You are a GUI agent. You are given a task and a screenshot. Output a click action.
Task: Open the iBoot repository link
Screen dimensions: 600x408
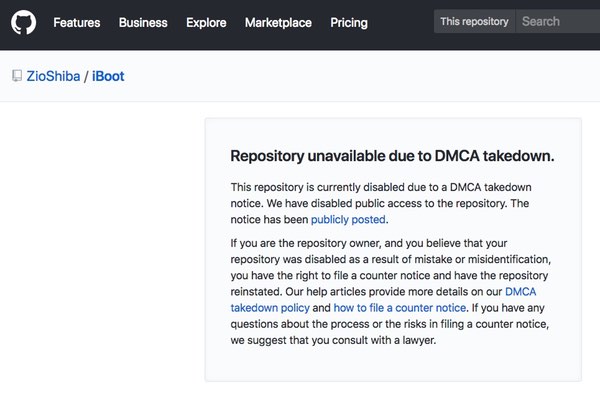click(108, 76)
